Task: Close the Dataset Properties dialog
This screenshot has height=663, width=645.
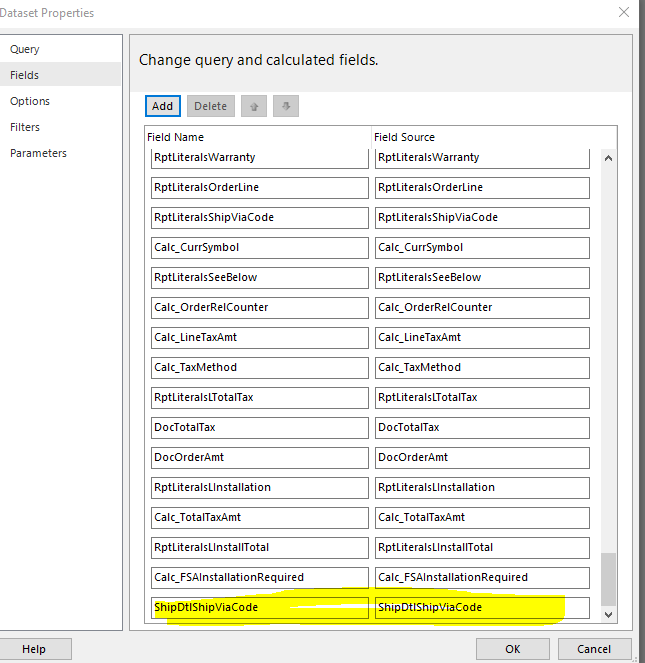Action: [624, 12]
